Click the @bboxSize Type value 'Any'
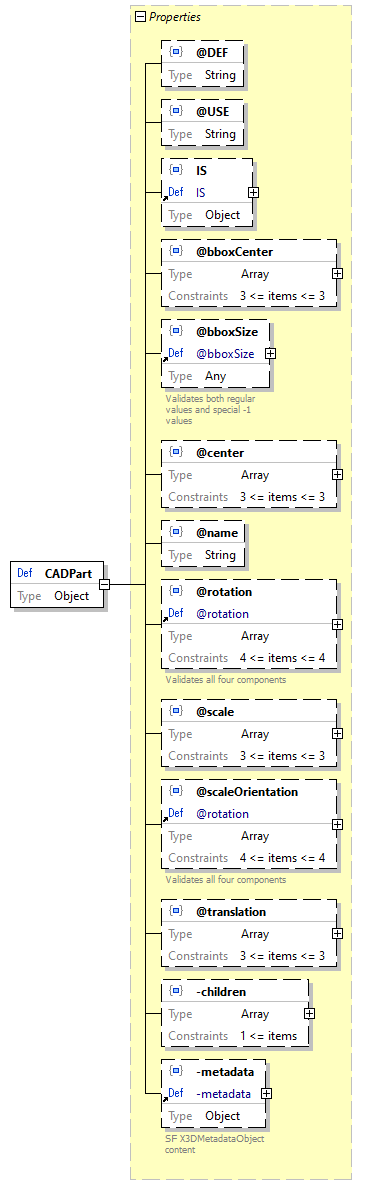The width and height of the screenshot is (367, 1188). 215,376
